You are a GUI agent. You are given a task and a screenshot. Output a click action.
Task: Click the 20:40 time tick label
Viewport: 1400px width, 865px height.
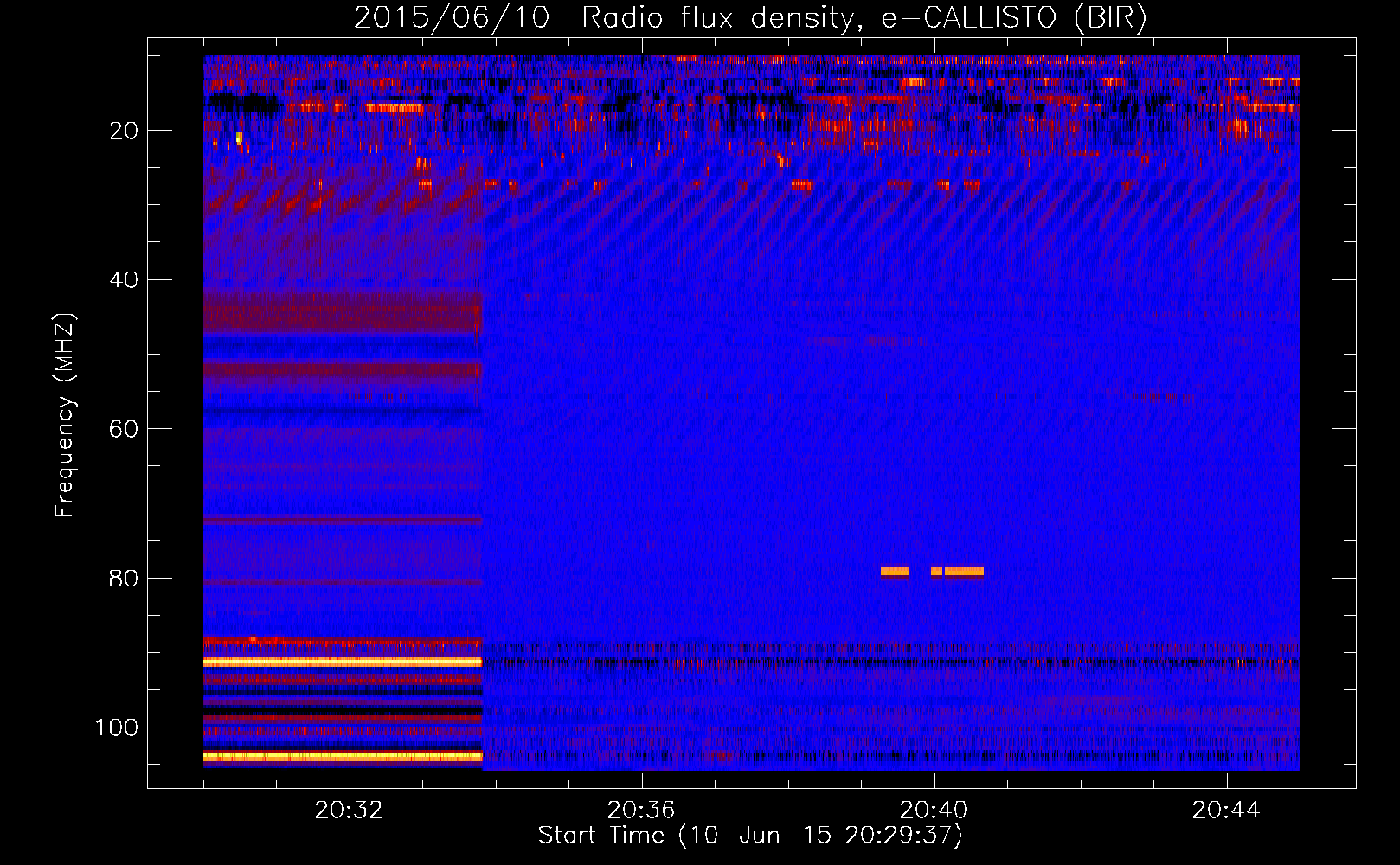pos(934,811)
